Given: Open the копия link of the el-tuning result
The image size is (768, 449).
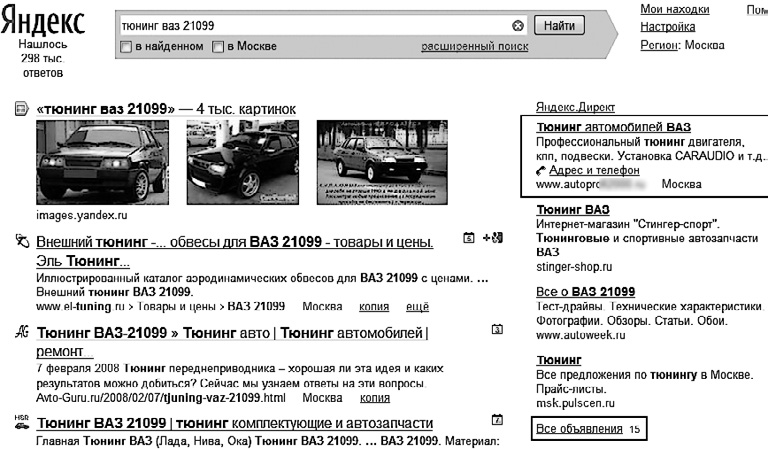Looking at the screenshot, I should (374, 307).
